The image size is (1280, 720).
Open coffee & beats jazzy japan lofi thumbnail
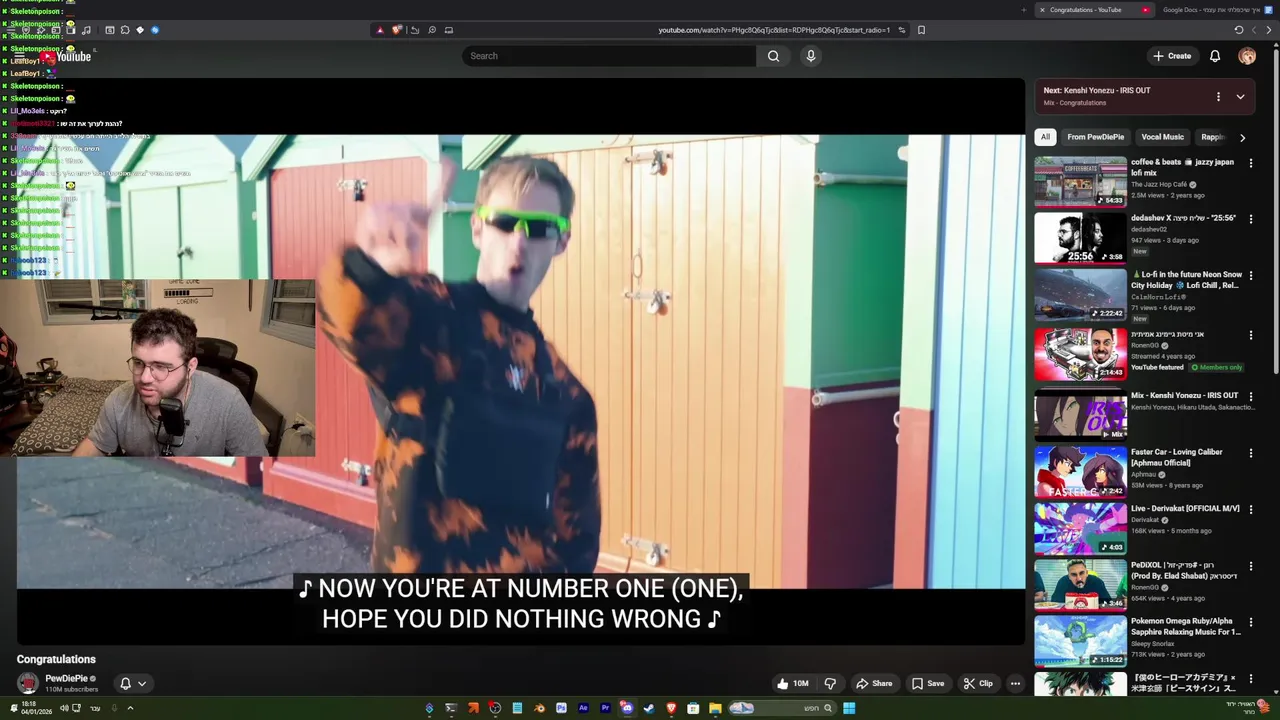click(x=1080, y=181)
